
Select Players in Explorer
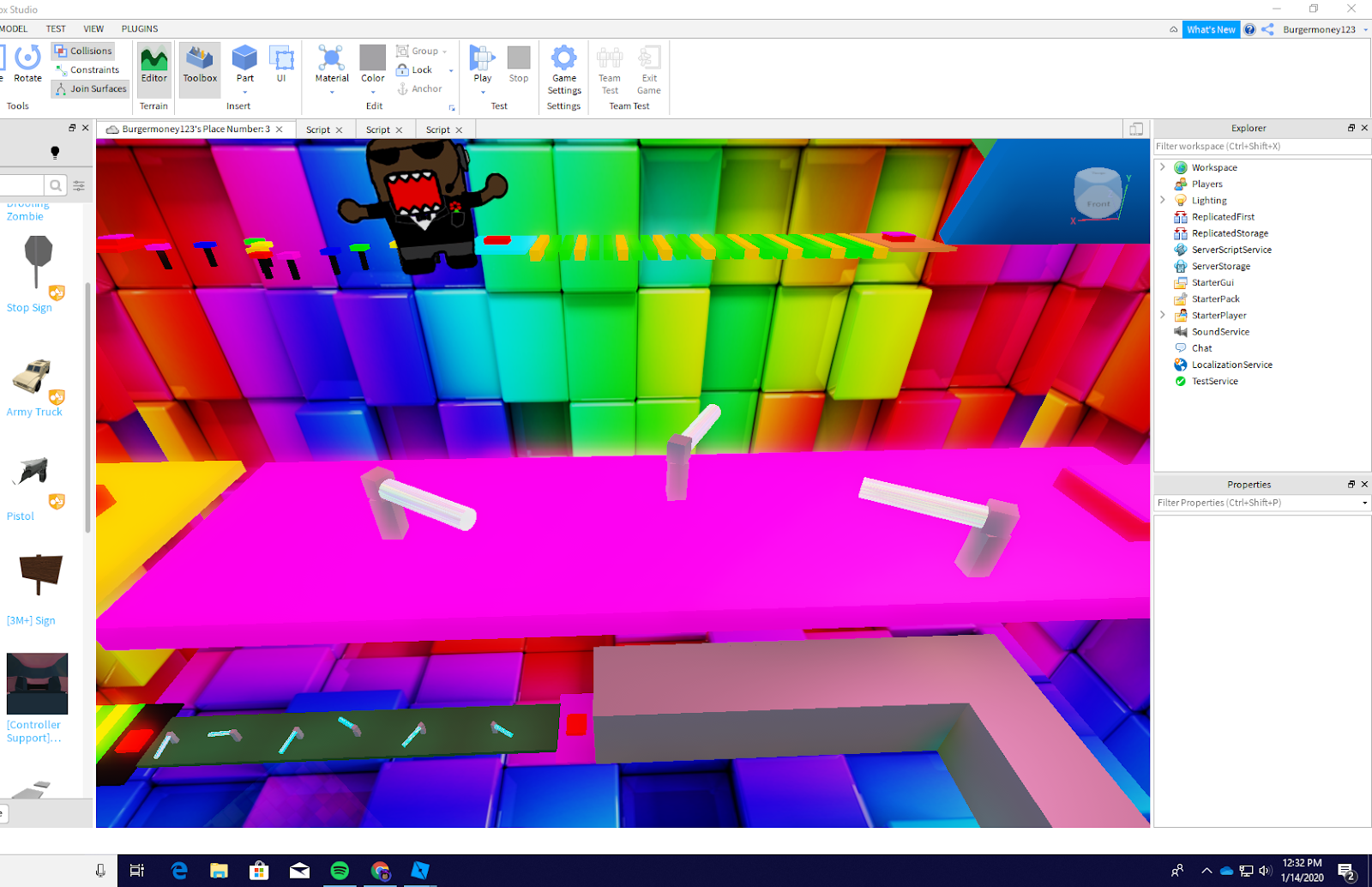(1207, 184)
